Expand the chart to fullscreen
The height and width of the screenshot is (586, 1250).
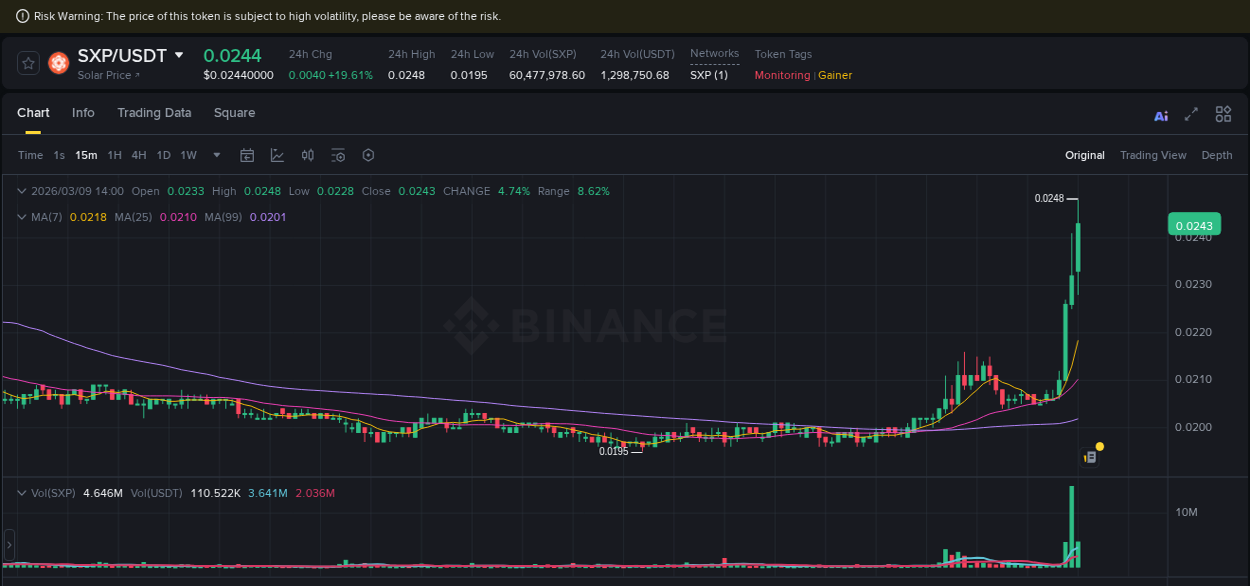coord(1191,115)
